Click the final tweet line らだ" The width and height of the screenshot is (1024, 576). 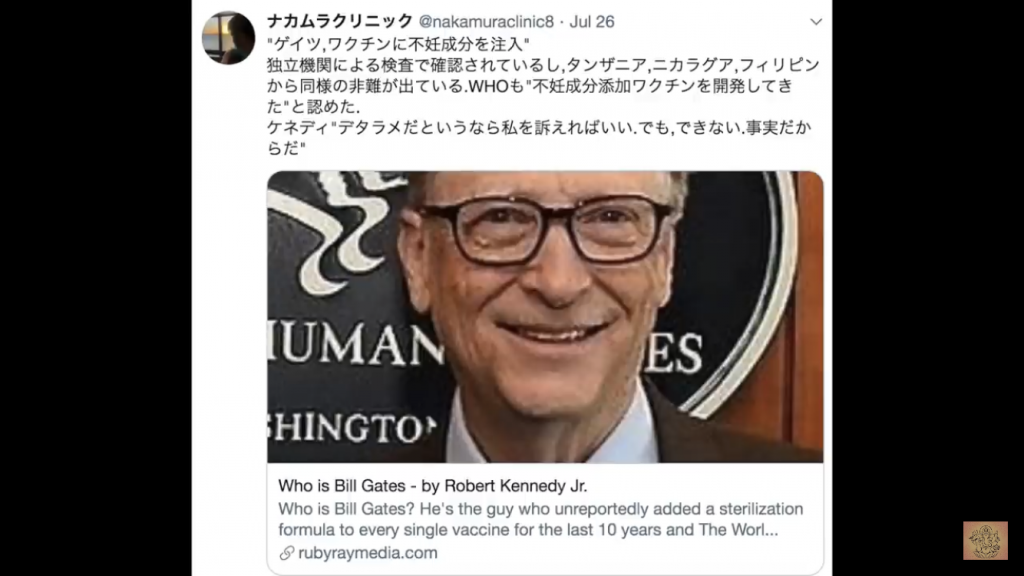(286, 148)
